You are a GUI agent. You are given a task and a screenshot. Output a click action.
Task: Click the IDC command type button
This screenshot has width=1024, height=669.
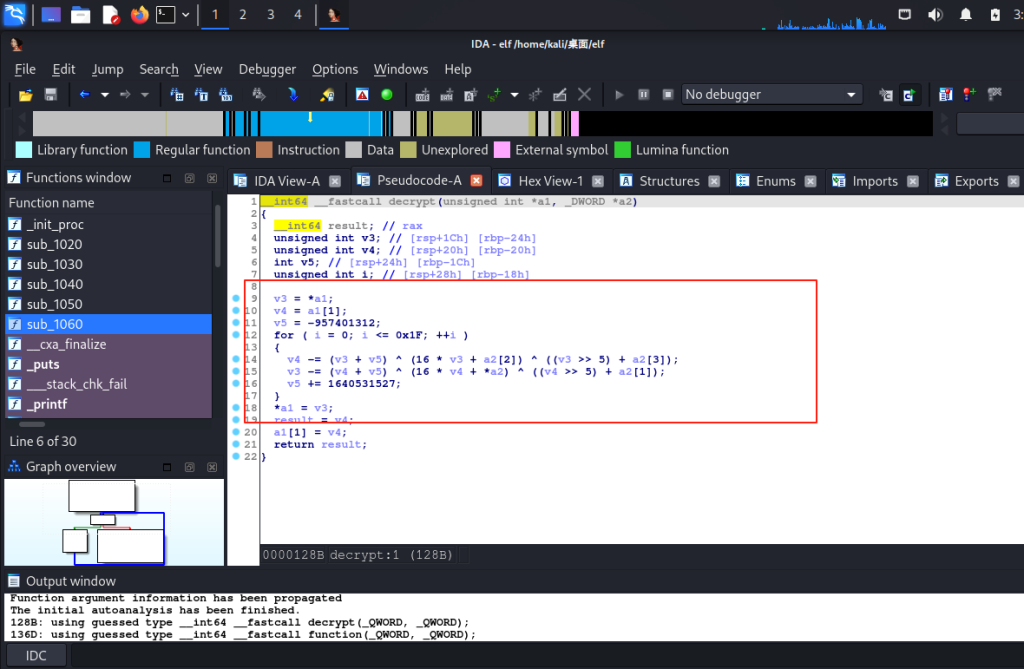pos(36,655)
